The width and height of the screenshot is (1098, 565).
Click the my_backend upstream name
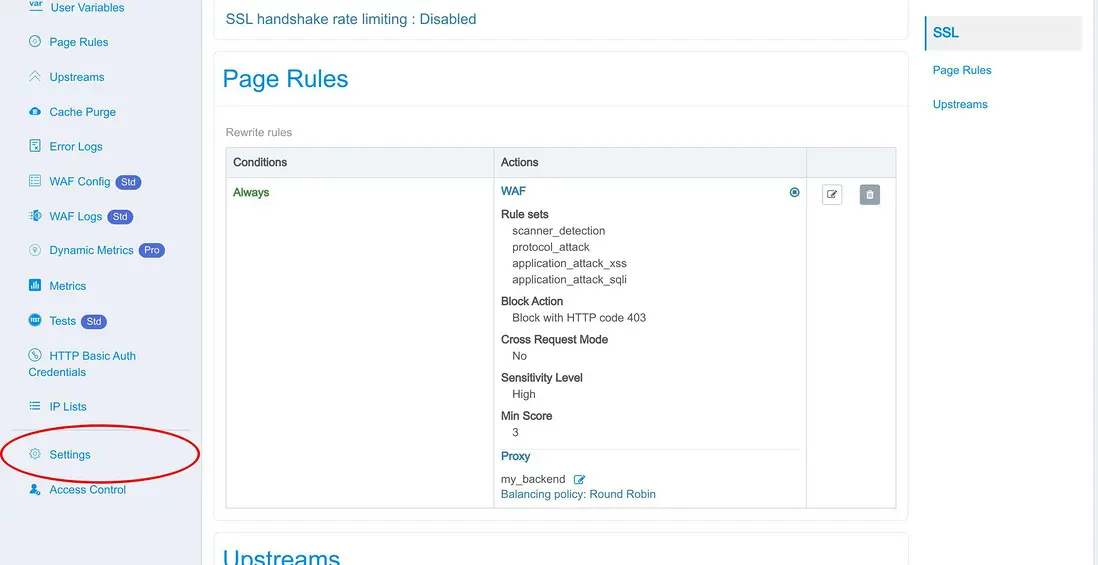[x=533, y=480]
